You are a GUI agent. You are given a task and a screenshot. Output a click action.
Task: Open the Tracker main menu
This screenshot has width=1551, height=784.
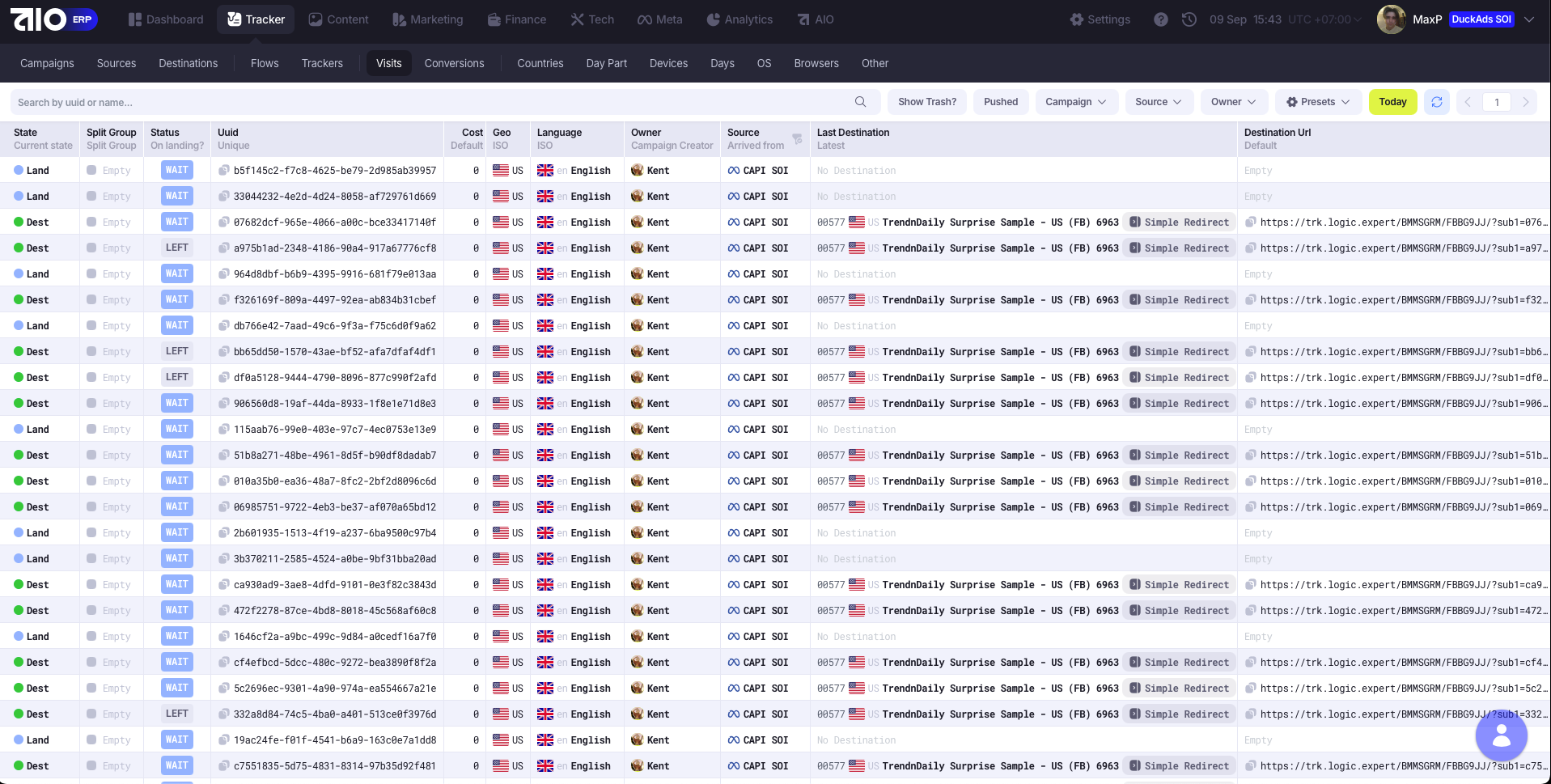click(256, 19)
